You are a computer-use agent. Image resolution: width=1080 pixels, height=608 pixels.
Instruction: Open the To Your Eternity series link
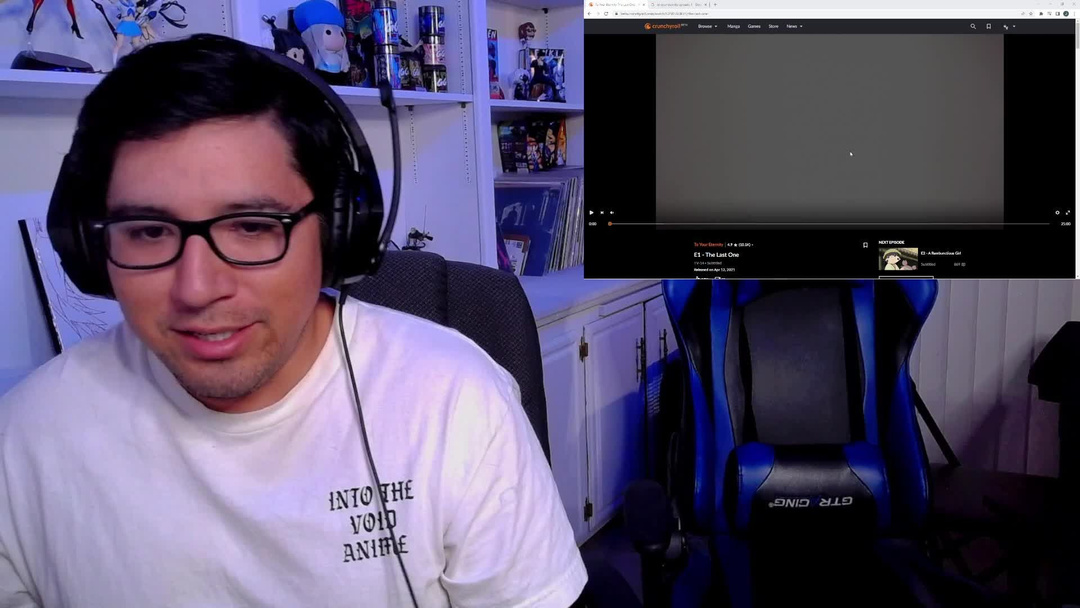click(x=708, y=244)
